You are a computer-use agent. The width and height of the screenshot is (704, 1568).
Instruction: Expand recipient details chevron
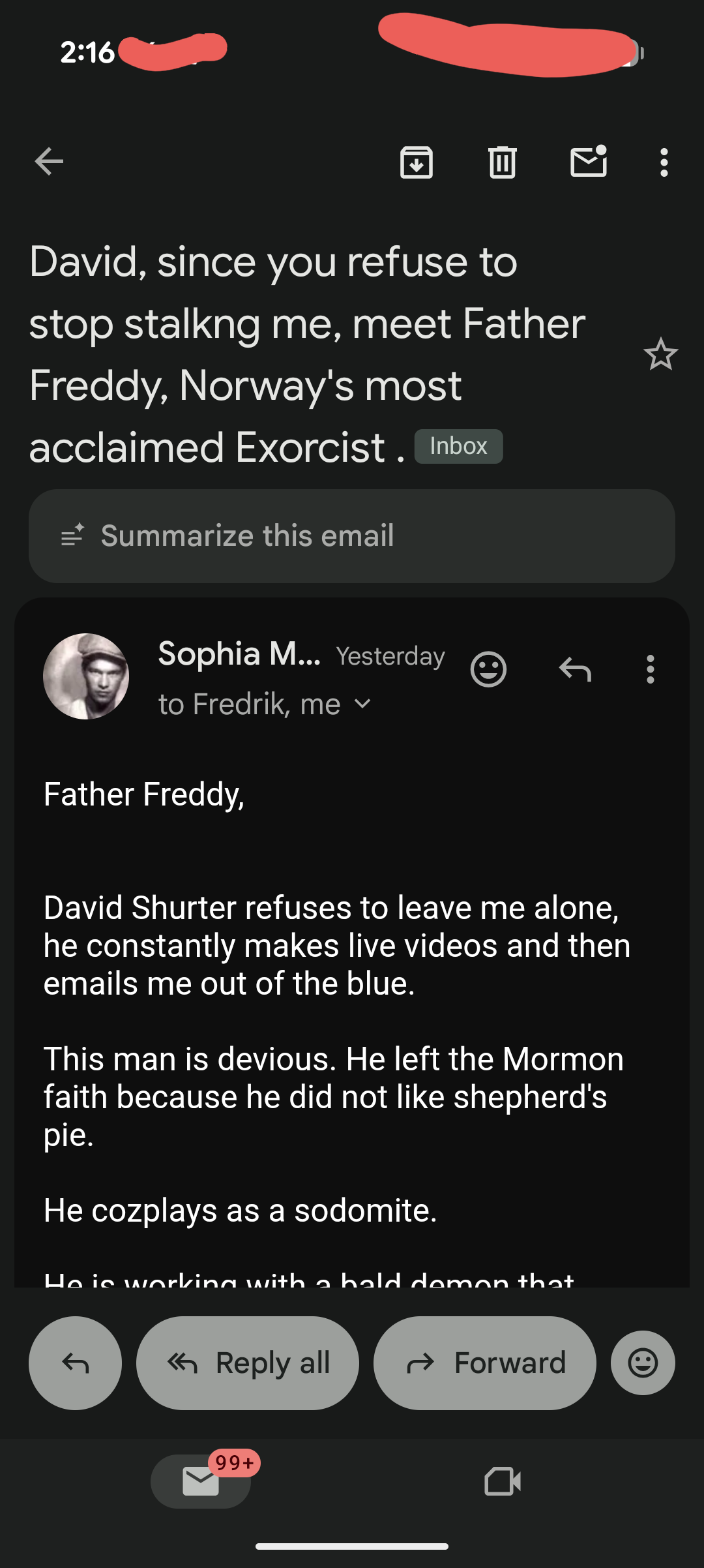coord(362,704)
